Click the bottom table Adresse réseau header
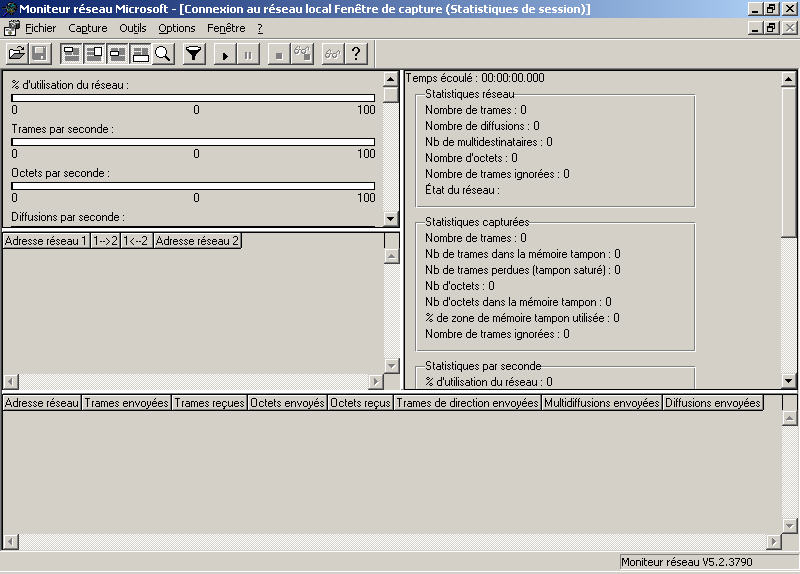 click(x=42, y=403)
